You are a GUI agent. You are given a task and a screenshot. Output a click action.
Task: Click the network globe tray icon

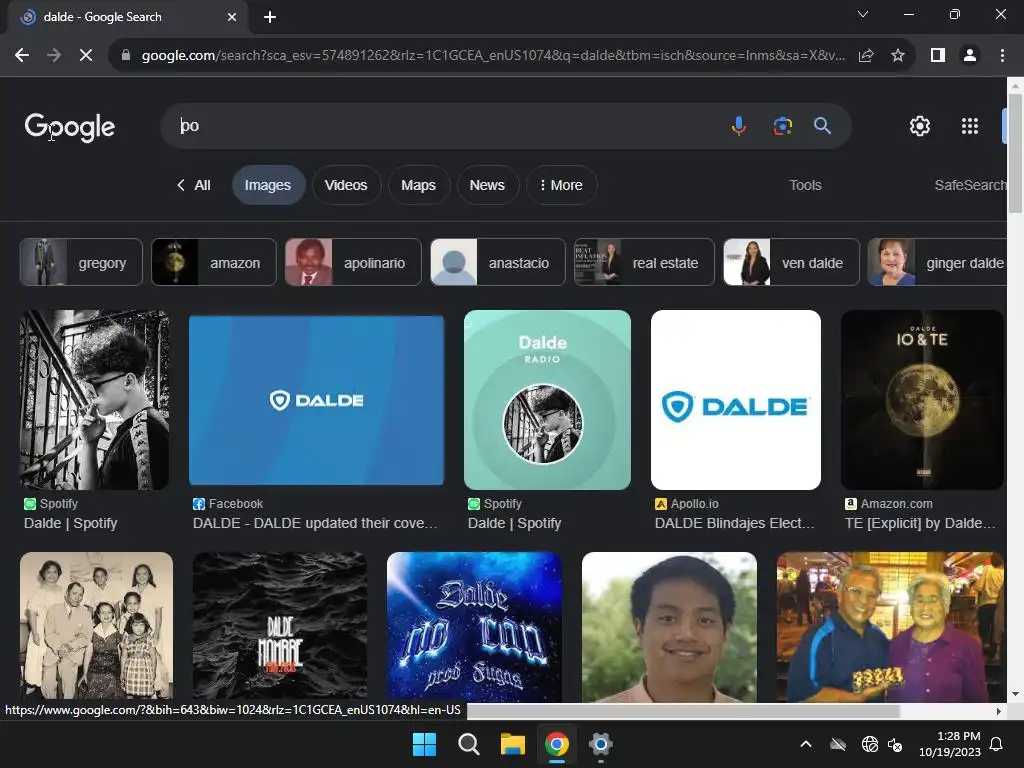(x=869, y=744)
